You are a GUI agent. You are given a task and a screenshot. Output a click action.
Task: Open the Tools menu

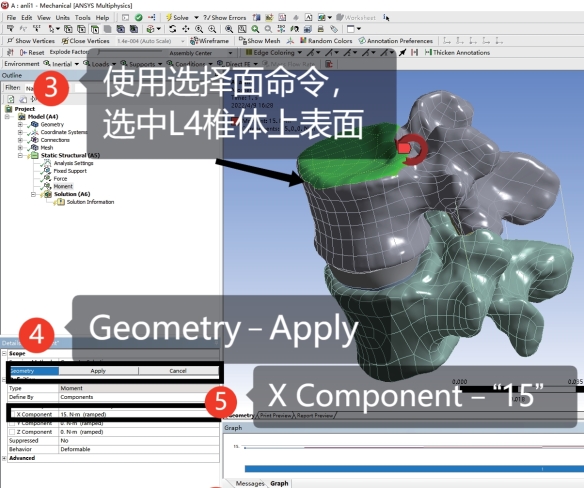pos(82,18)
